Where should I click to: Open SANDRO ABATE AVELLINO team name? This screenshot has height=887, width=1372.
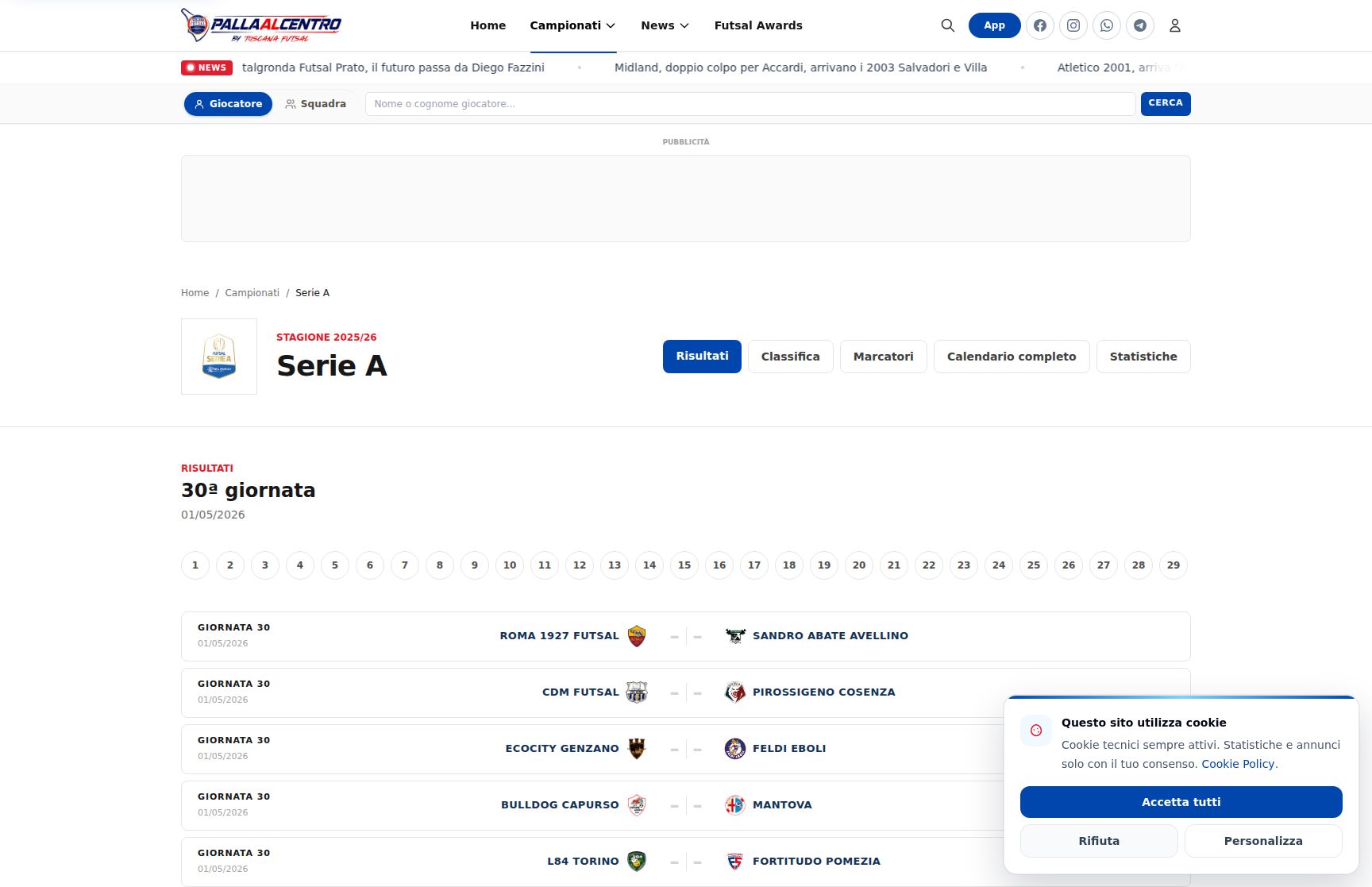[x=831, y=636]
